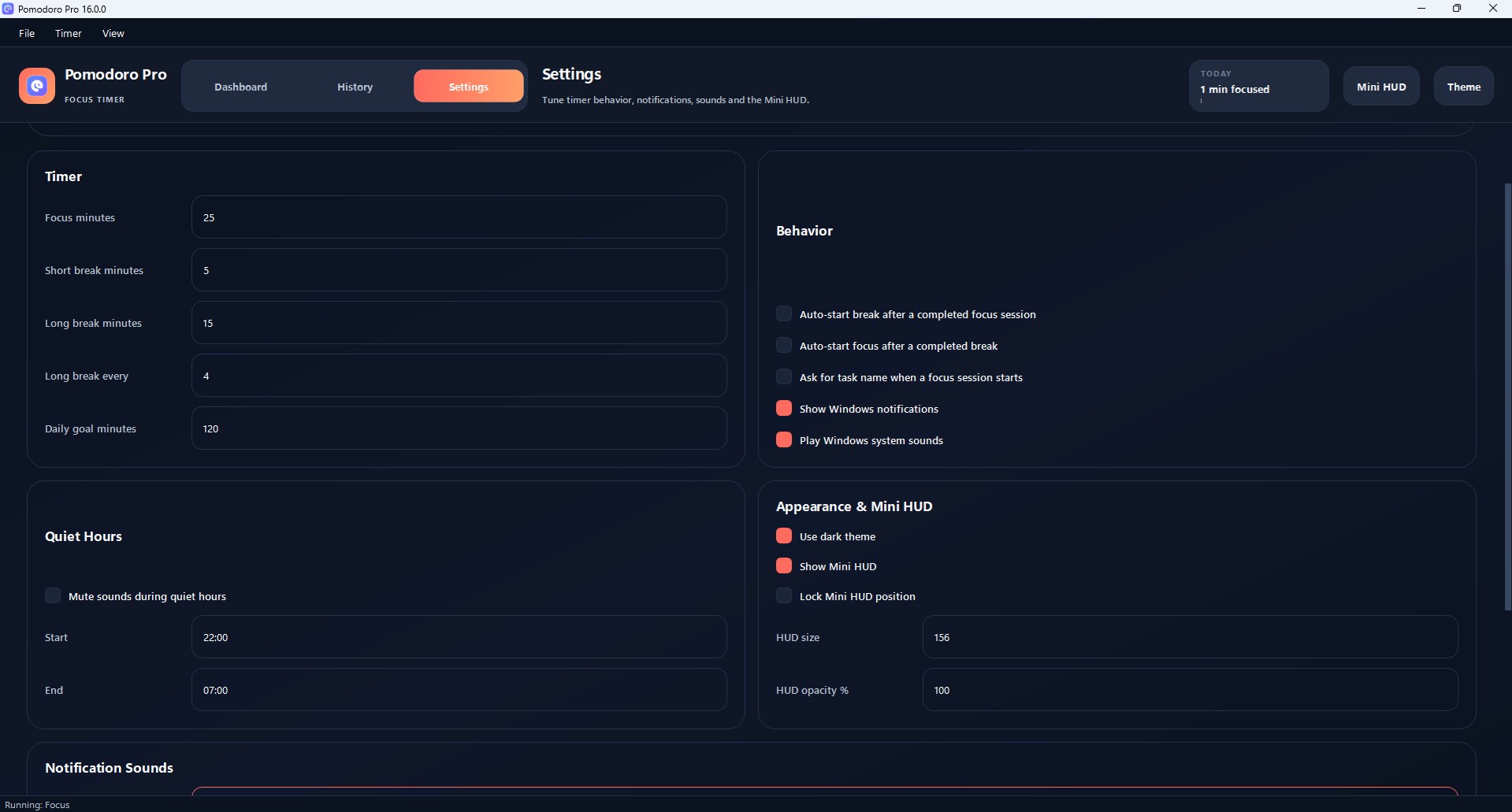Click the Mini HUD button
The width and height of the screenshot is (1512, 812).
point(1381,86)
